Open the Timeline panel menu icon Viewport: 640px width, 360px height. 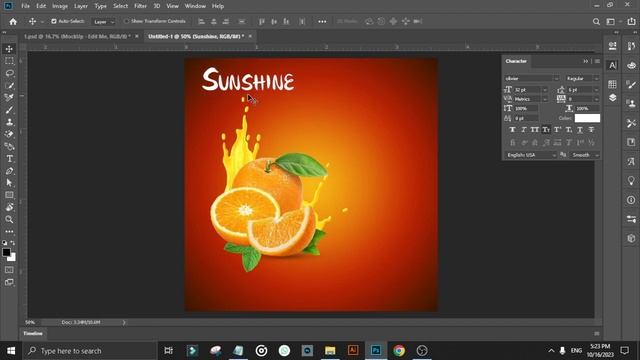point(597,333)
